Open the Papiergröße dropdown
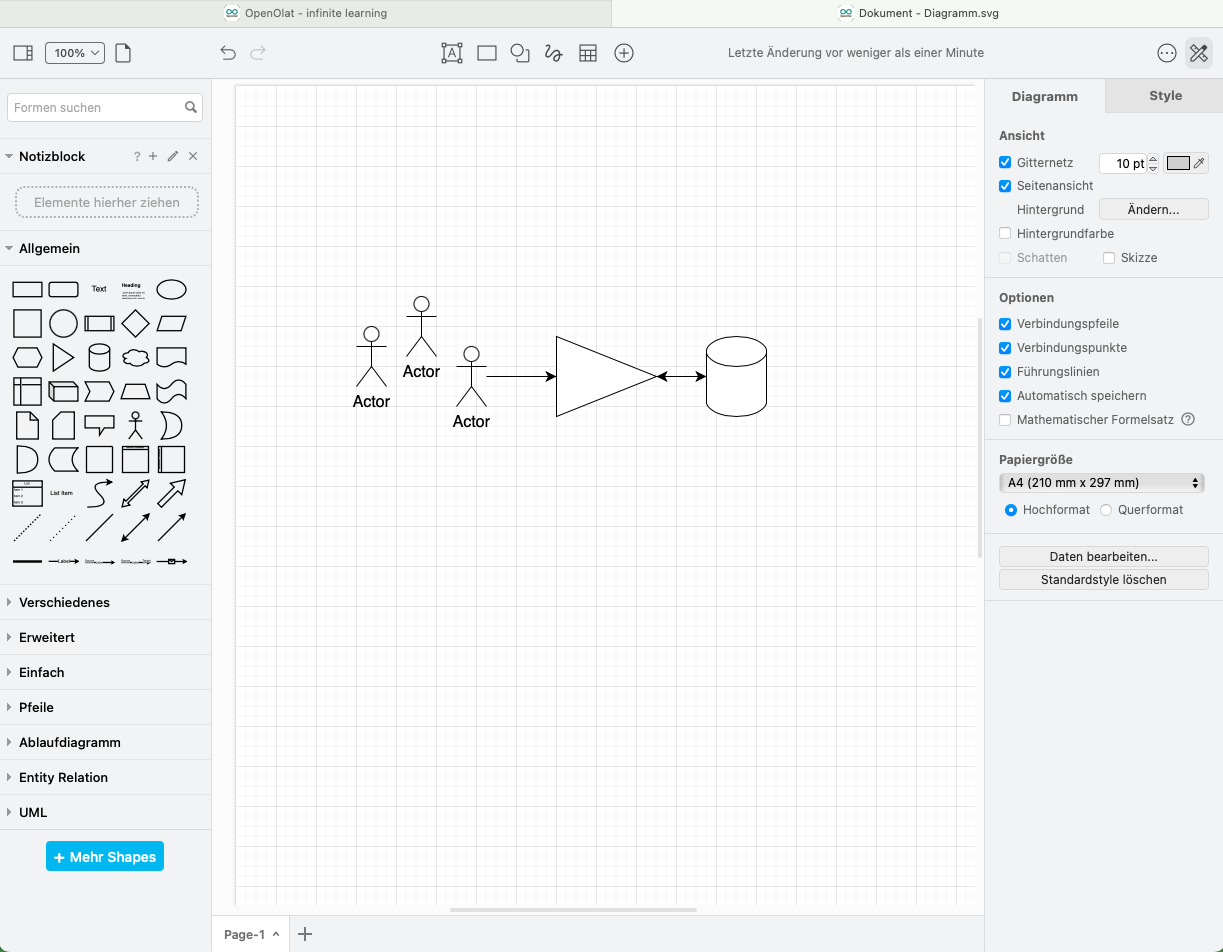 tap(1101, 482)
